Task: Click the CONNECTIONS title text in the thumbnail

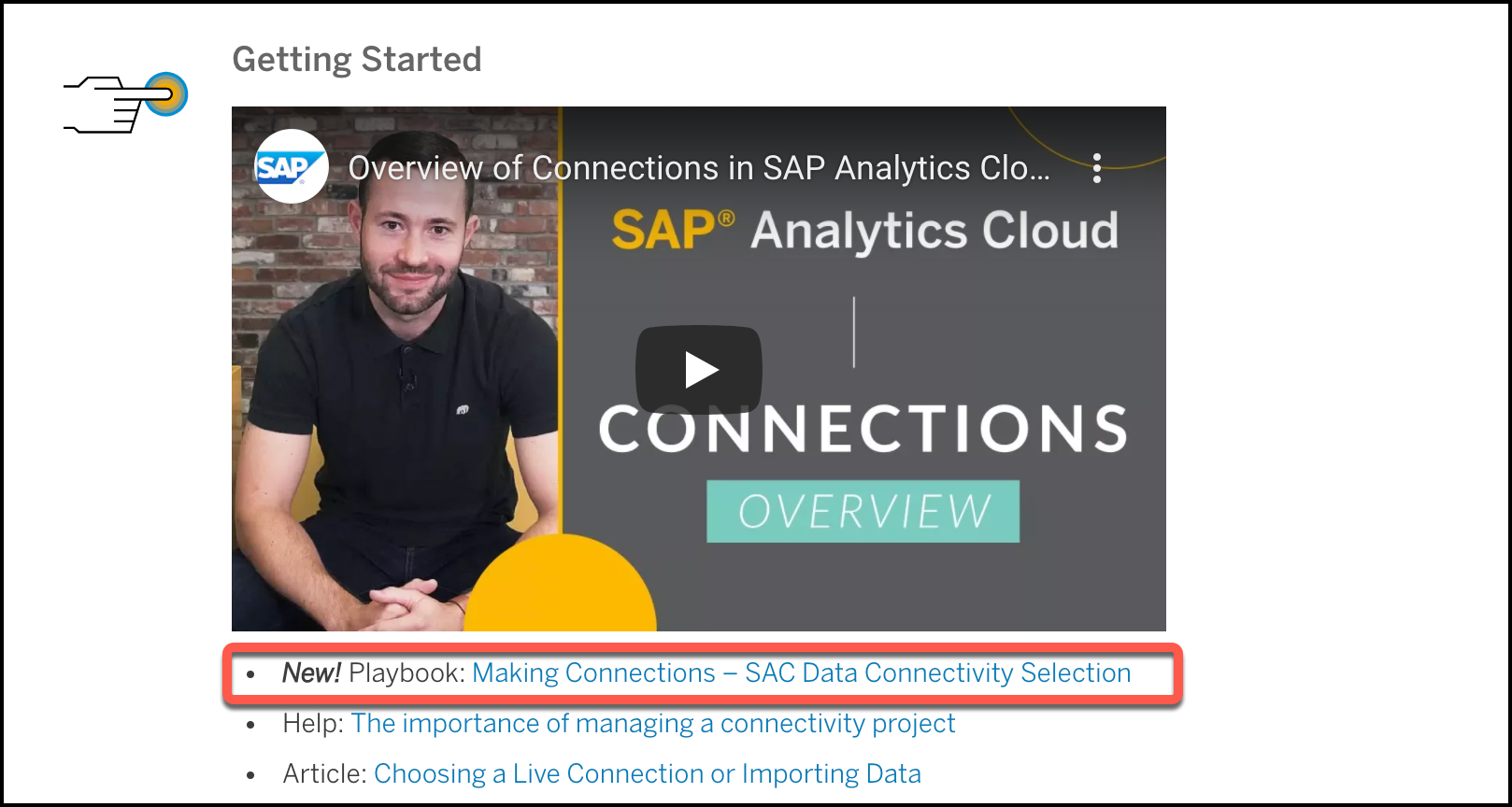Action: tap(863, 429)
